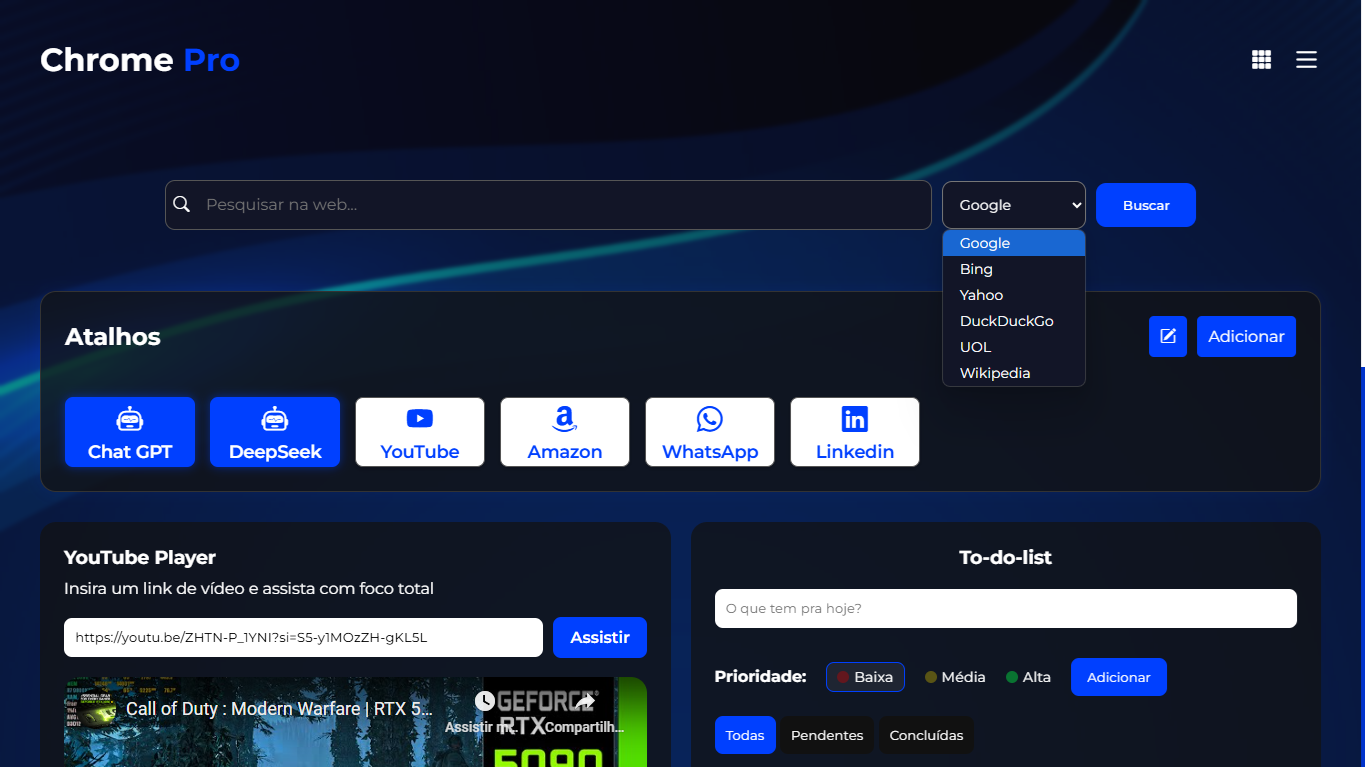Click the edit shortcuts pencil icon

click(1168, 336)
